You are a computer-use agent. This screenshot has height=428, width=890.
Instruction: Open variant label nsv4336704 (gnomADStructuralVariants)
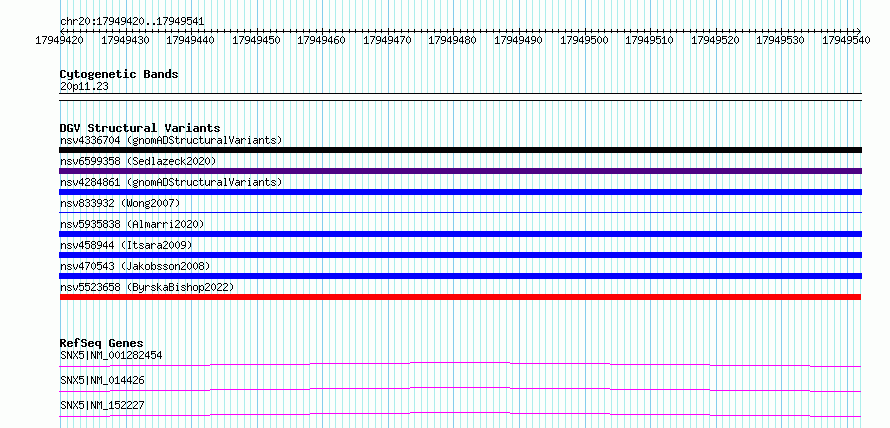point(171,140)
